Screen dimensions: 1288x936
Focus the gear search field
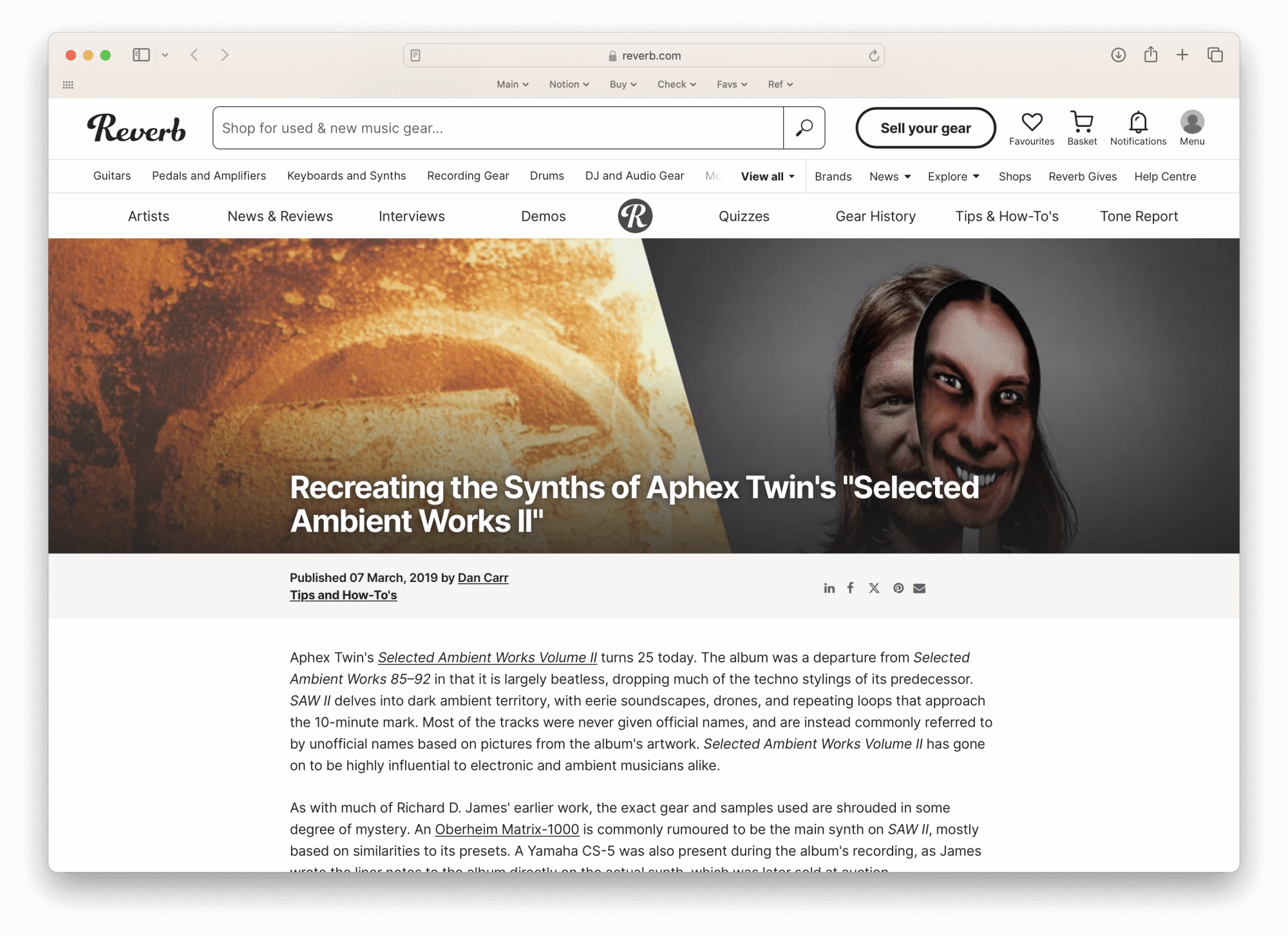(x=498, y=128)
